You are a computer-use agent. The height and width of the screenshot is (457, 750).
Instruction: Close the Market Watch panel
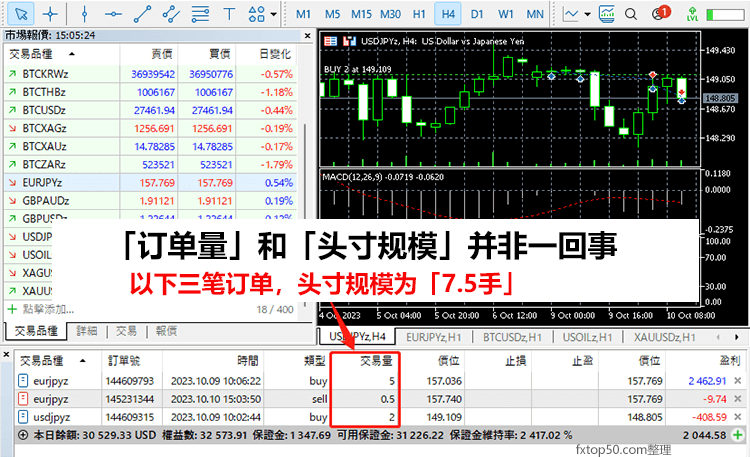[308, 35]
